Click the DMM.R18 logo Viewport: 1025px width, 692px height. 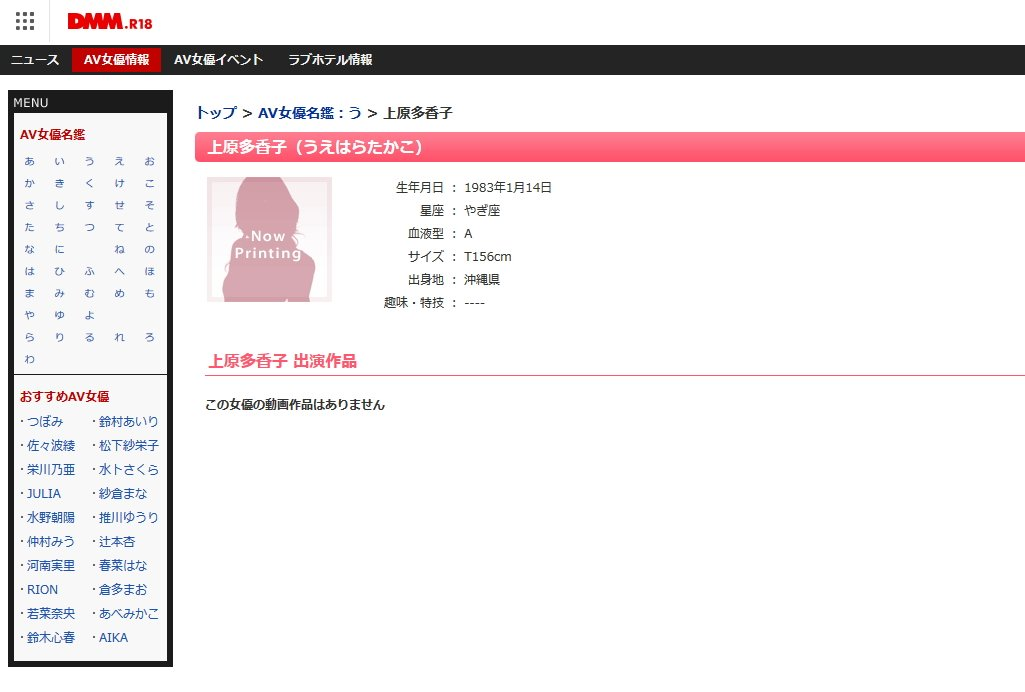point(109,21)
